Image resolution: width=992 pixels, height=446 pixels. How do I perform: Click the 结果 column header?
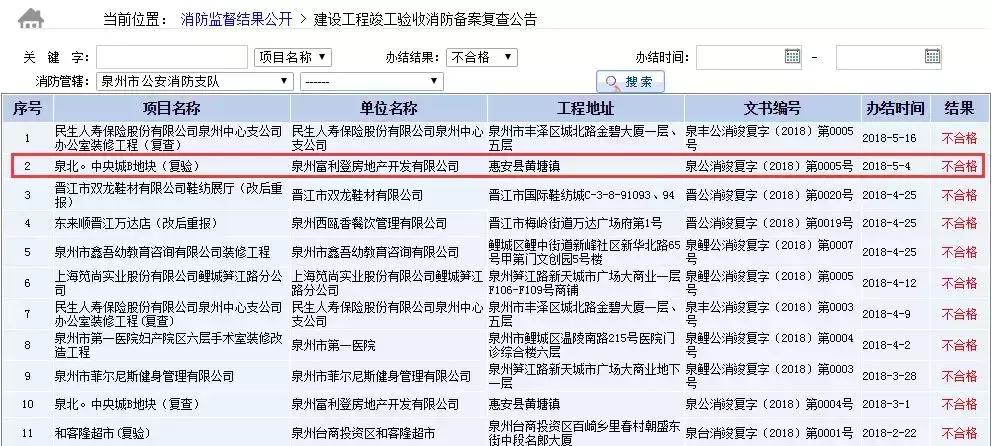point(959,108)
